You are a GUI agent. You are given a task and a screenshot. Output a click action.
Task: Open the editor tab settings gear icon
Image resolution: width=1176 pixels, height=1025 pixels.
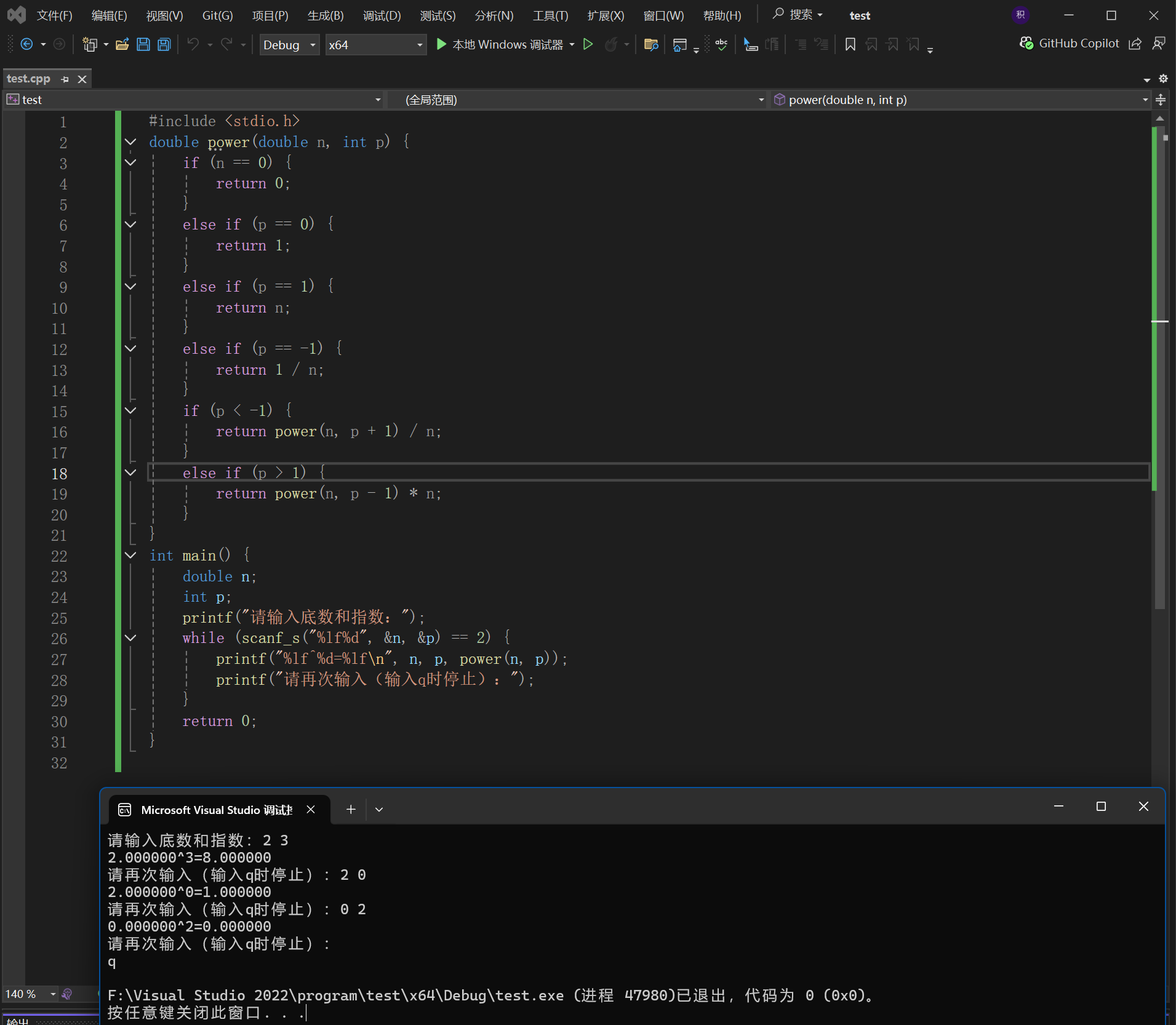(1163, 79)
